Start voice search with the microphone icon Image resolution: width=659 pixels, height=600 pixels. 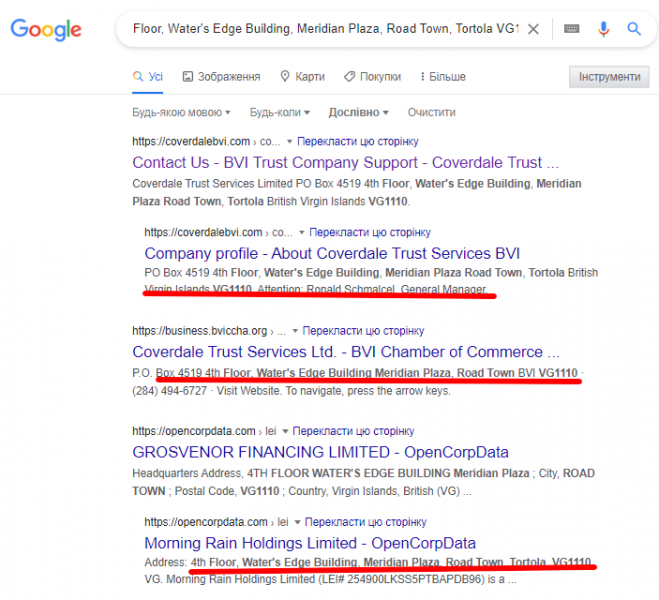click(604, 29)
